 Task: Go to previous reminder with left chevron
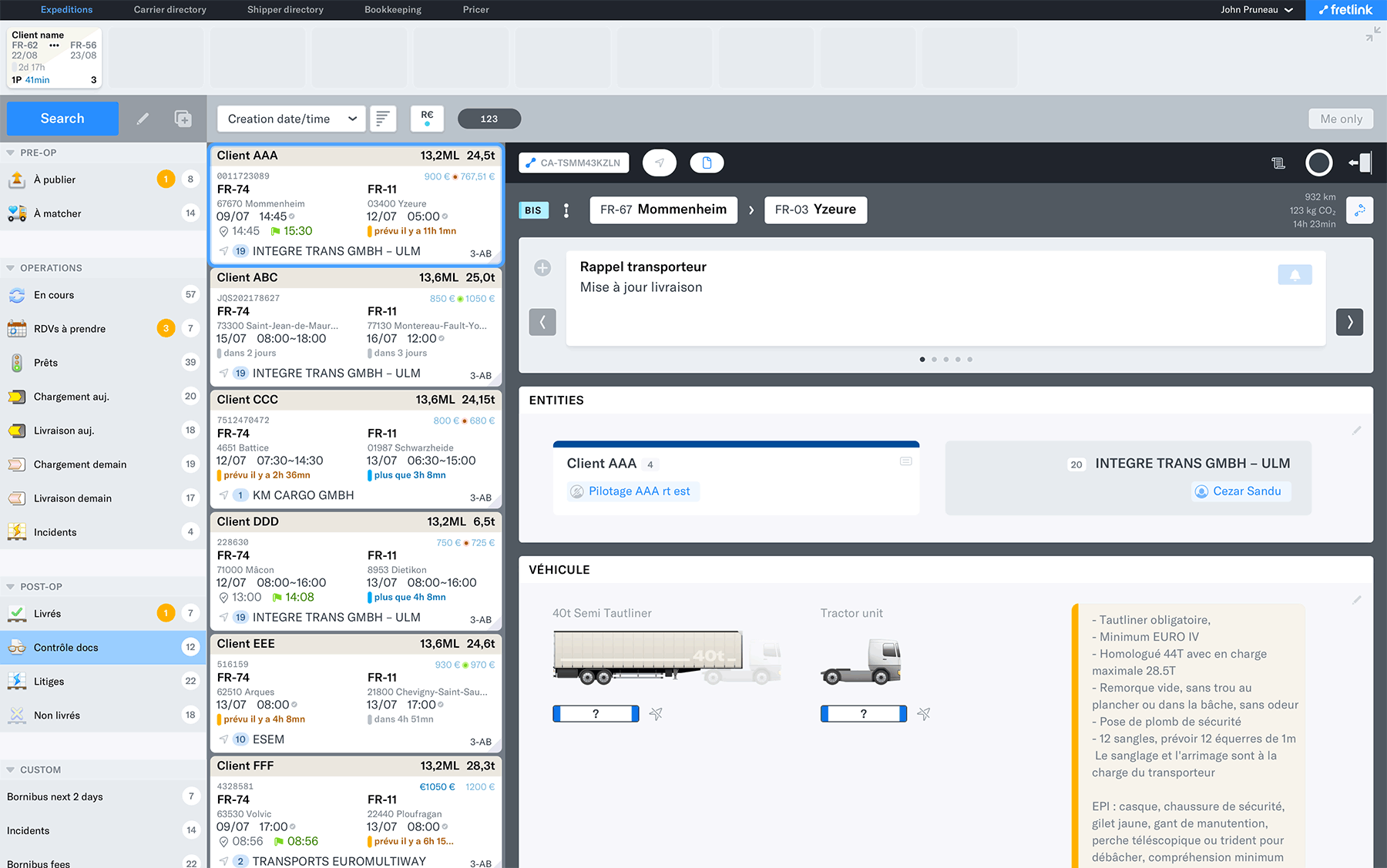pos(542,322)
